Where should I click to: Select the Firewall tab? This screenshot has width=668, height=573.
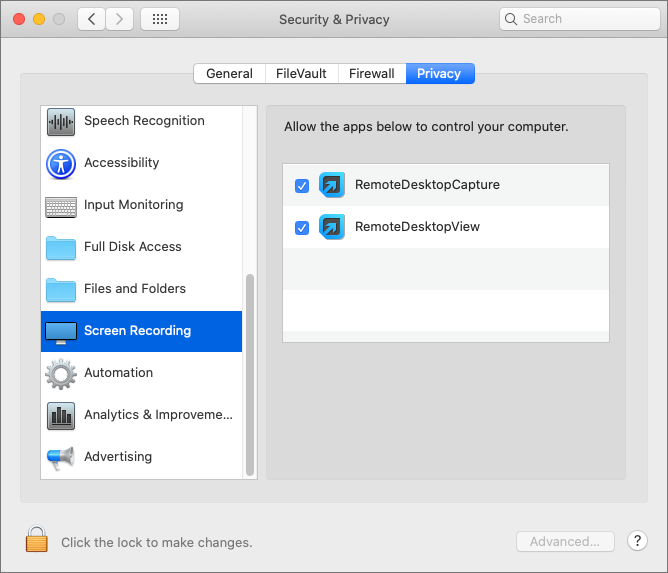point(372,73)
